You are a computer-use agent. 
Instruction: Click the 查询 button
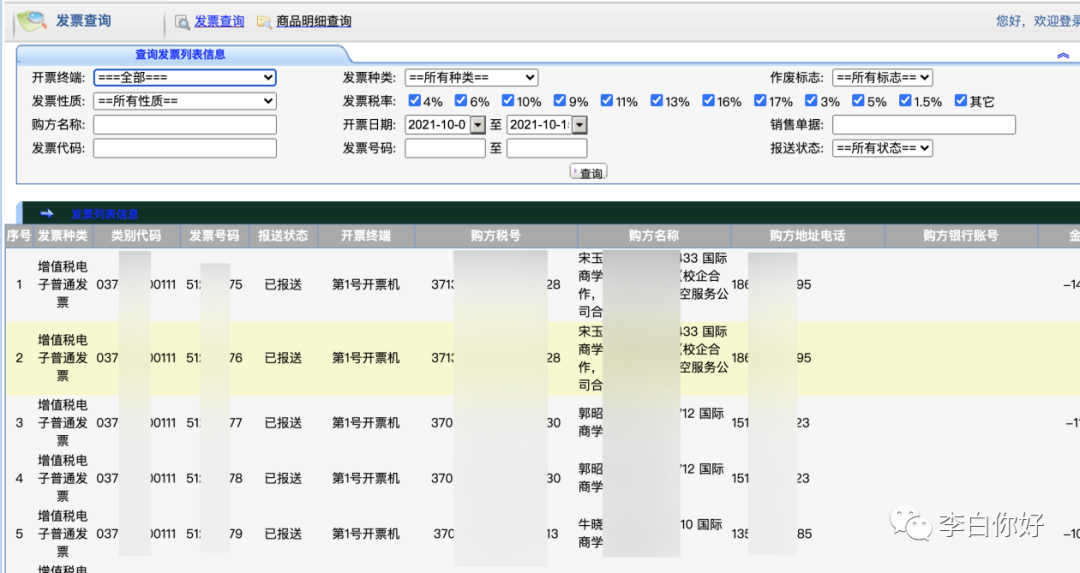(588, 172)
